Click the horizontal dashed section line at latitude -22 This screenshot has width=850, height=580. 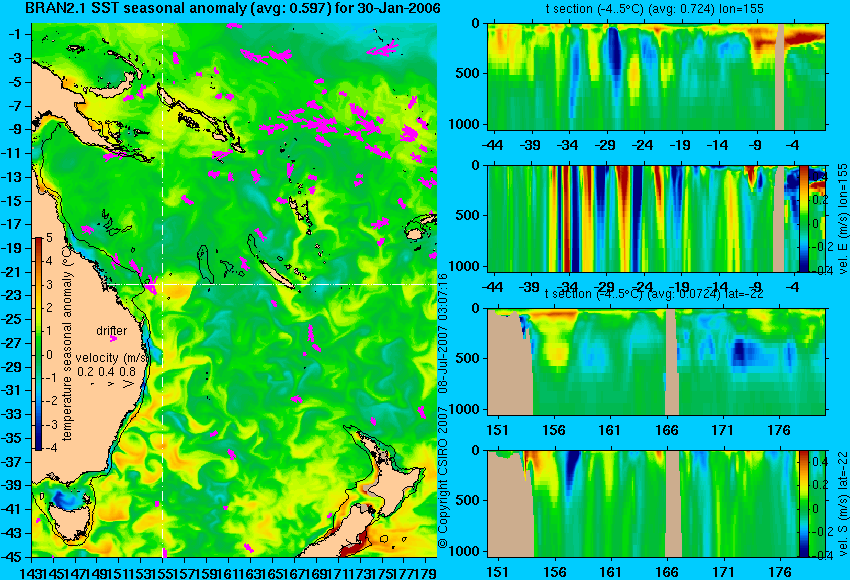273,284
